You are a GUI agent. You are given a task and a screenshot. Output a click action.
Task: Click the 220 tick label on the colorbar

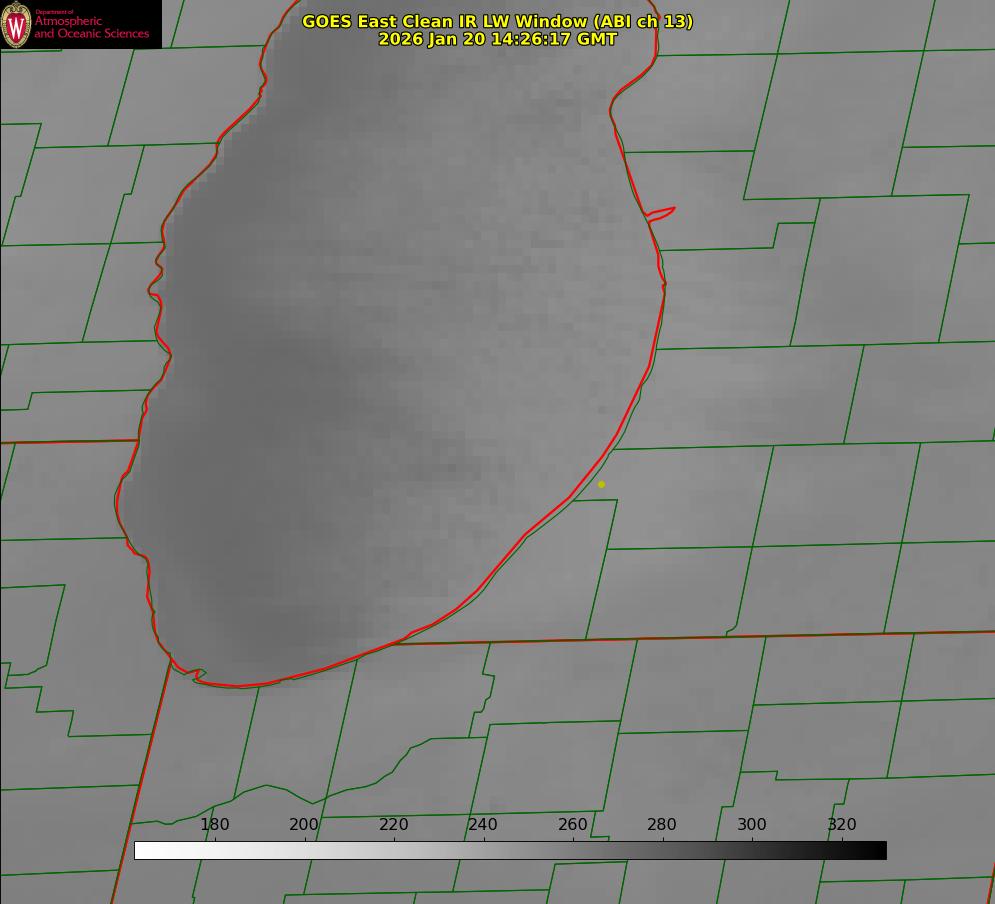[393, 825]
